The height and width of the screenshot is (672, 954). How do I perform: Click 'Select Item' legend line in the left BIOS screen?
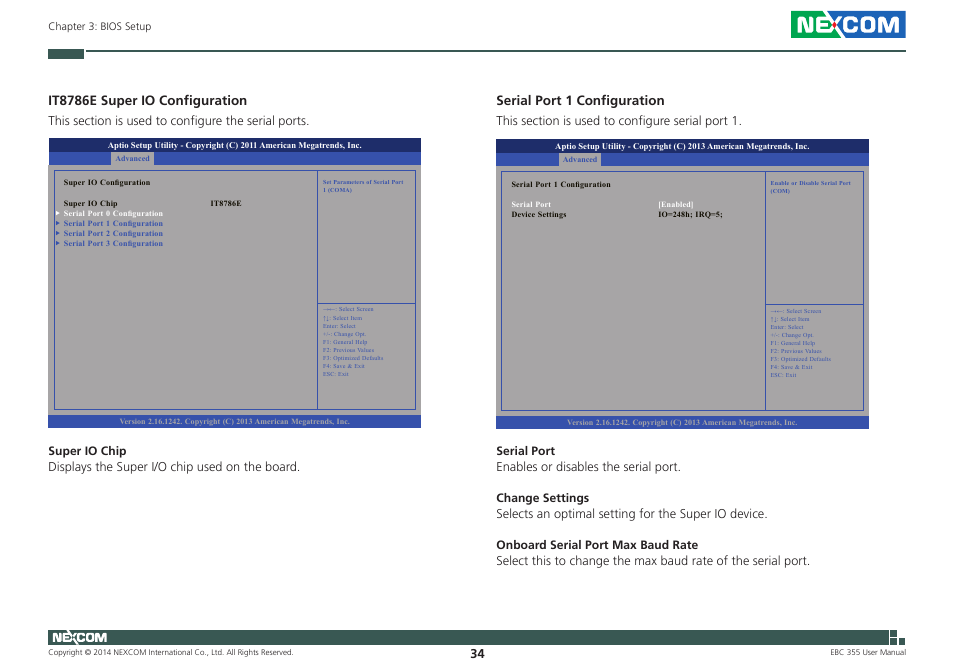coord(343,317)
